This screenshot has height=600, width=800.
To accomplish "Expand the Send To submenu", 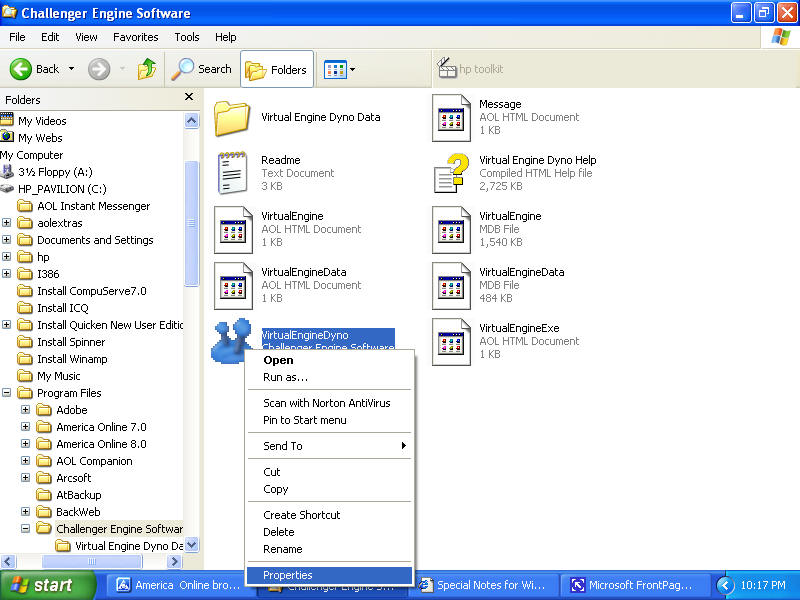I will 330,446.
